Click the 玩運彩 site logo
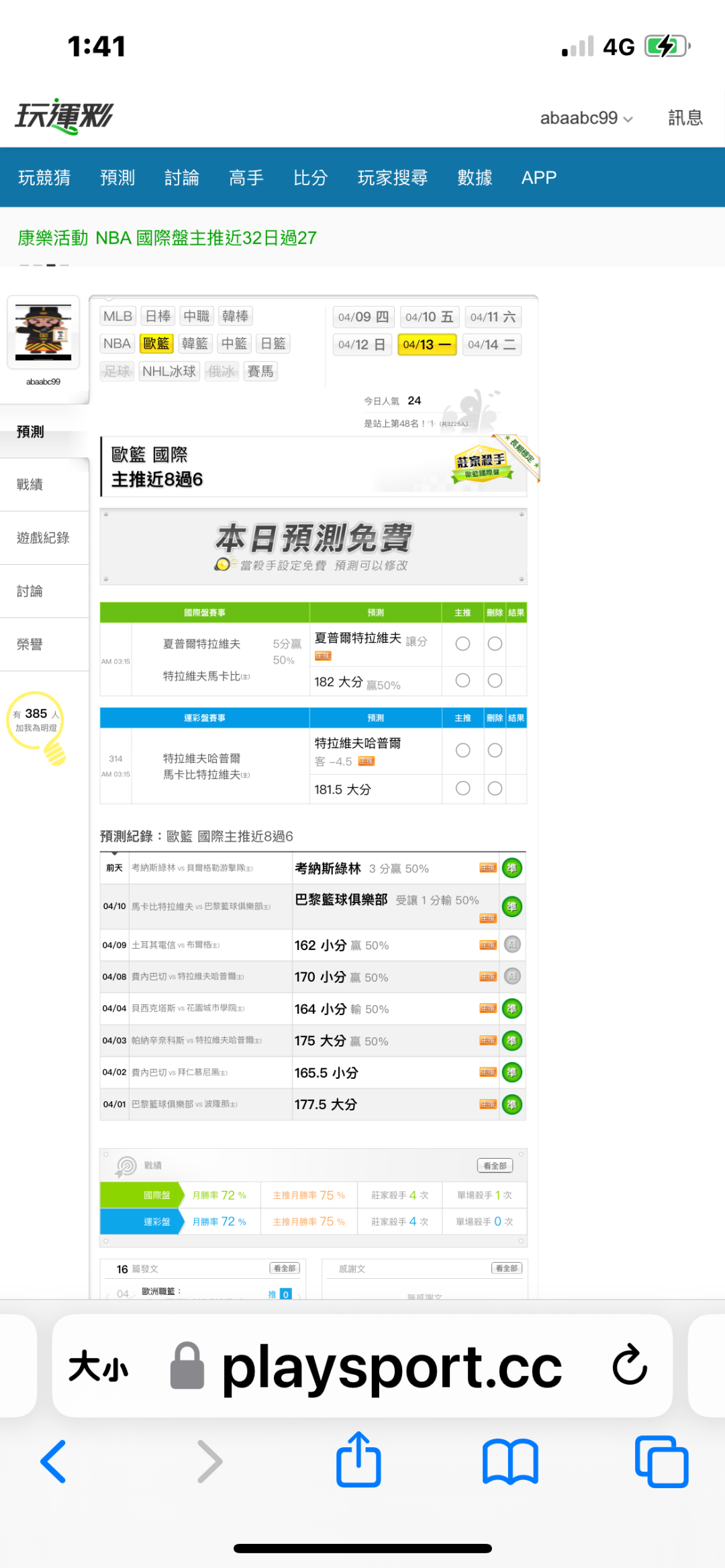This screenshot has height=1568, width=725. click(64, 116)
